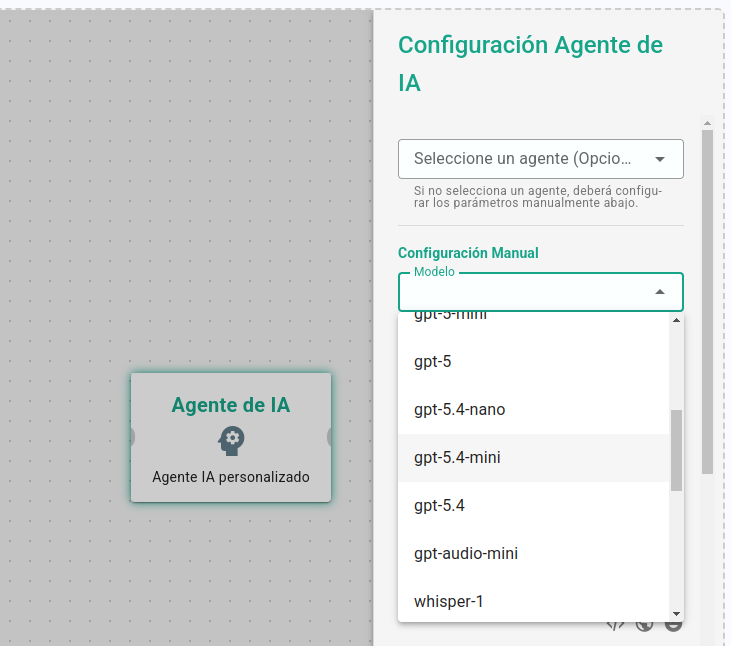The width and height of the screenshot is (731, 646).
Task: Select whisper-1 from the list
Action: [449, 601]
